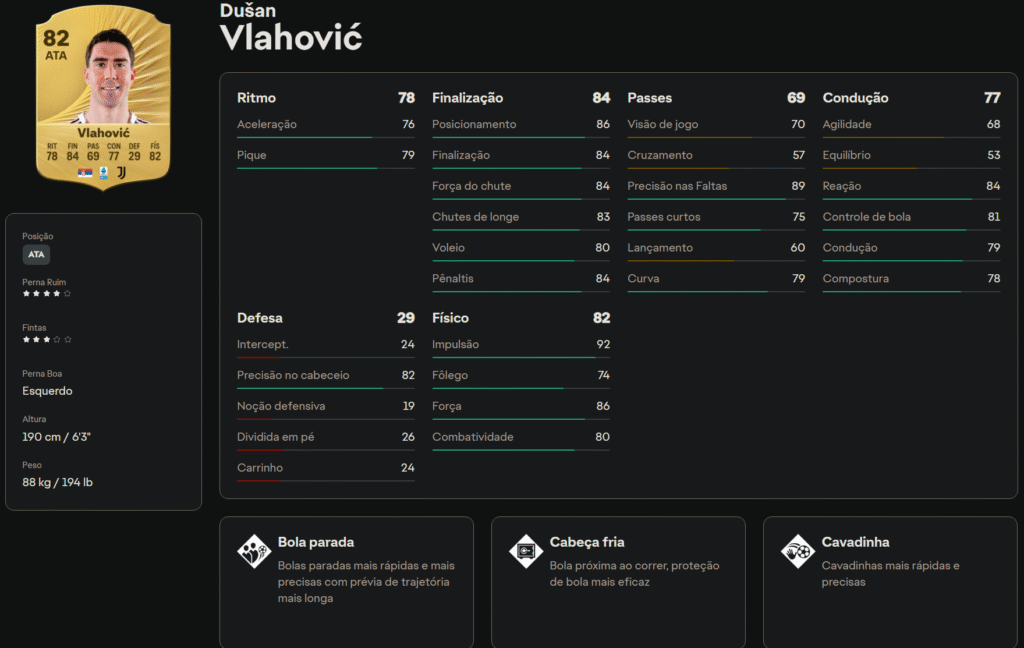Click the Ritmo category heading

tap(256, 98)
